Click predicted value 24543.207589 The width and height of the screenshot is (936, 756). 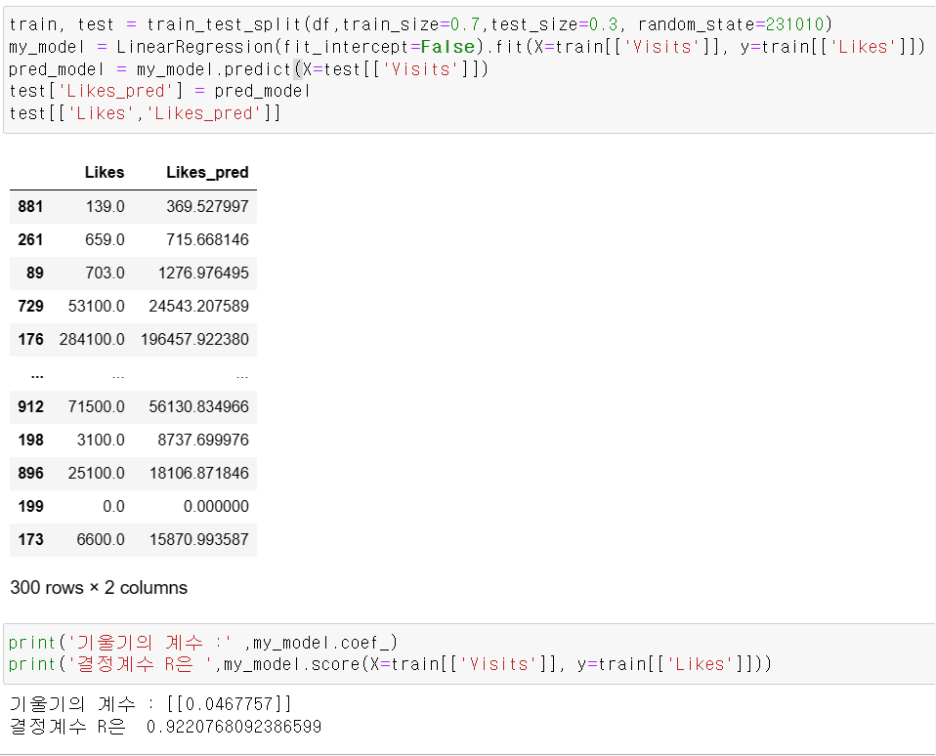tap(199, 306)
